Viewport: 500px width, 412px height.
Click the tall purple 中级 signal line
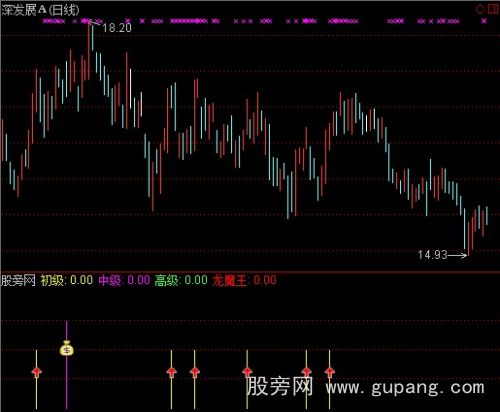(67, 365)
